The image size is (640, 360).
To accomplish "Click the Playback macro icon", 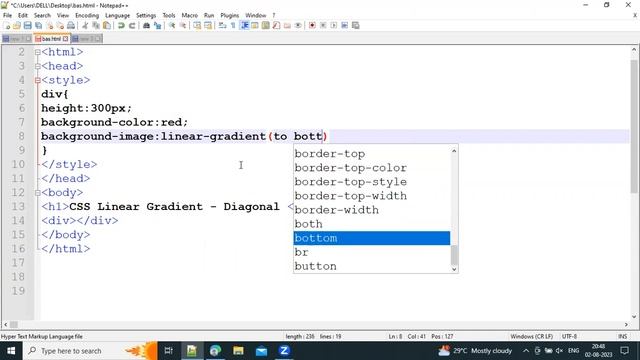I will coord(333,25).
